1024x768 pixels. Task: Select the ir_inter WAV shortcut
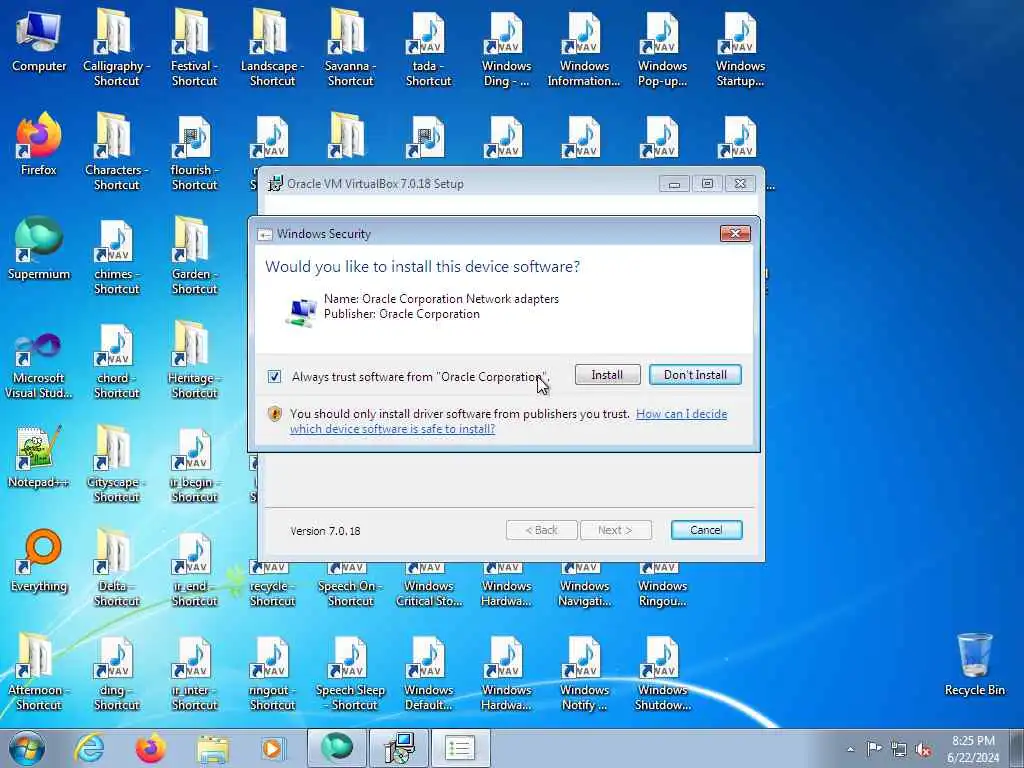point(194,673)
